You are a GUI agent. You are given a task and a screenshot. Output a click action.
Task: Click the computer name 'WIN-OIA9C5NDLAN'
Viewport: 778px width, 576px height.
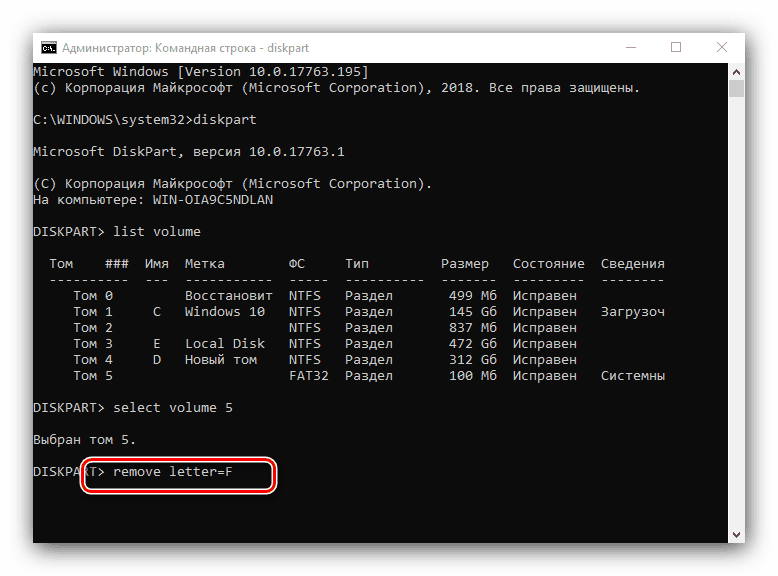pyautogui.click(x=213, y=200)
